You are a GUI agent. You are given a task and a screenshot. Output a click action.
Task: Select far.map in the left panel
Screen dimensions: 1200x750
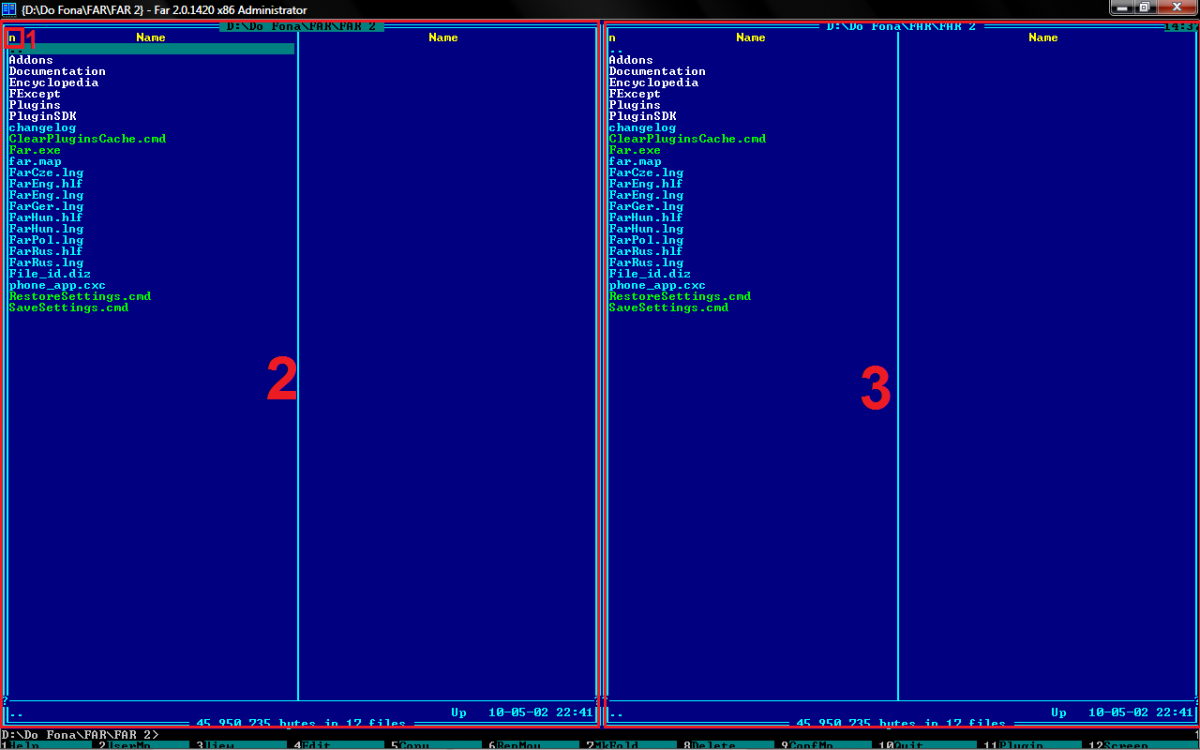pos(35,161)
